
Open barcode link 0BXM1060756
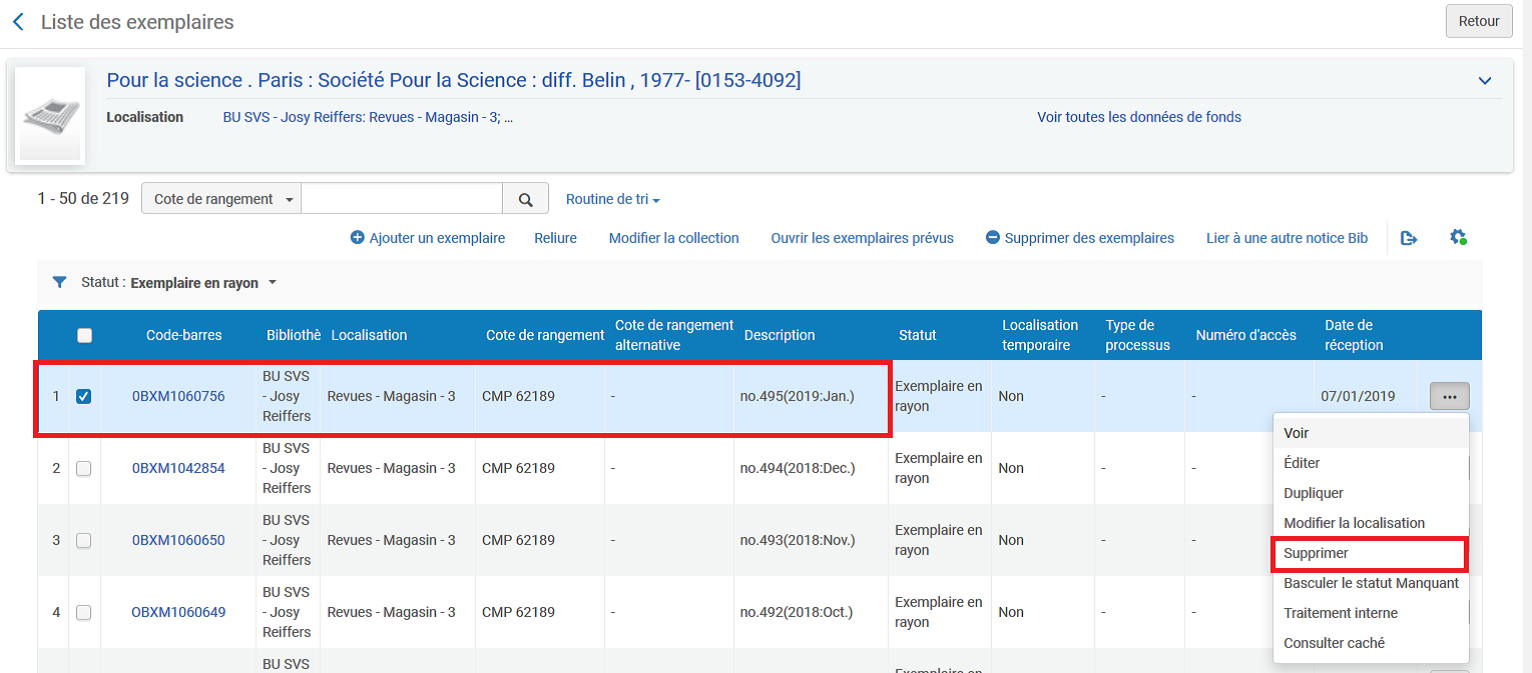[x=178, y=396]
